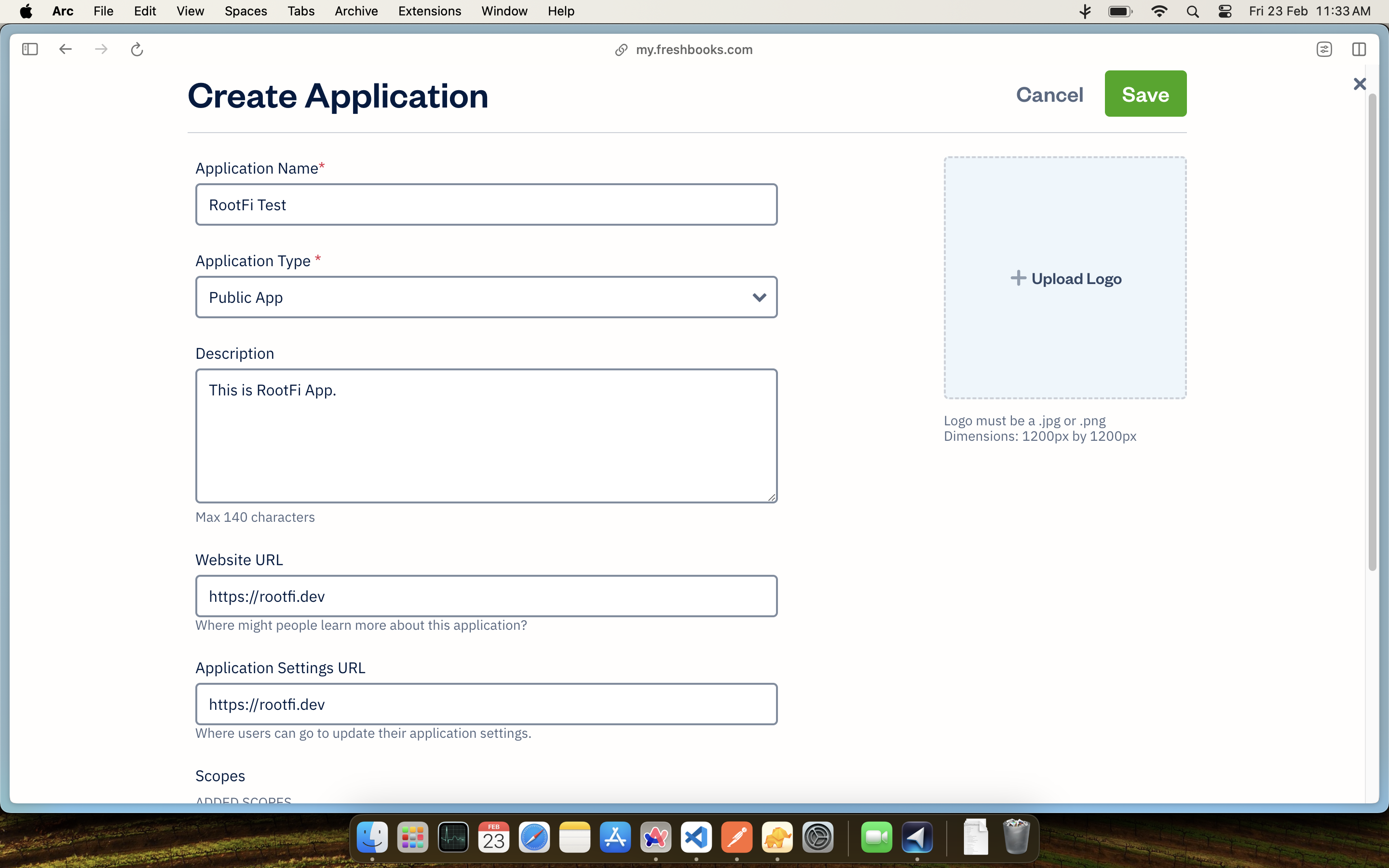Click the page's vertical scrollbar
The height and width of the screenshot is (868, 1389).
pos(1372,333)
